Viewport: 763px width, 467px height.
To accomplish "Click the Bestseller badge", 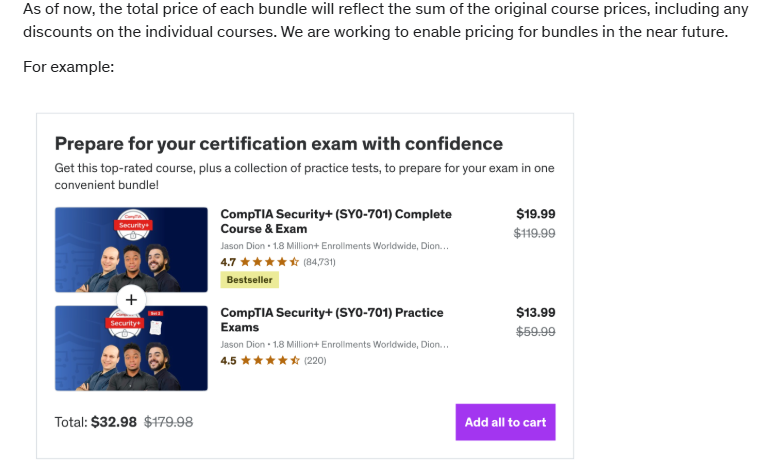I will (250, 280).
